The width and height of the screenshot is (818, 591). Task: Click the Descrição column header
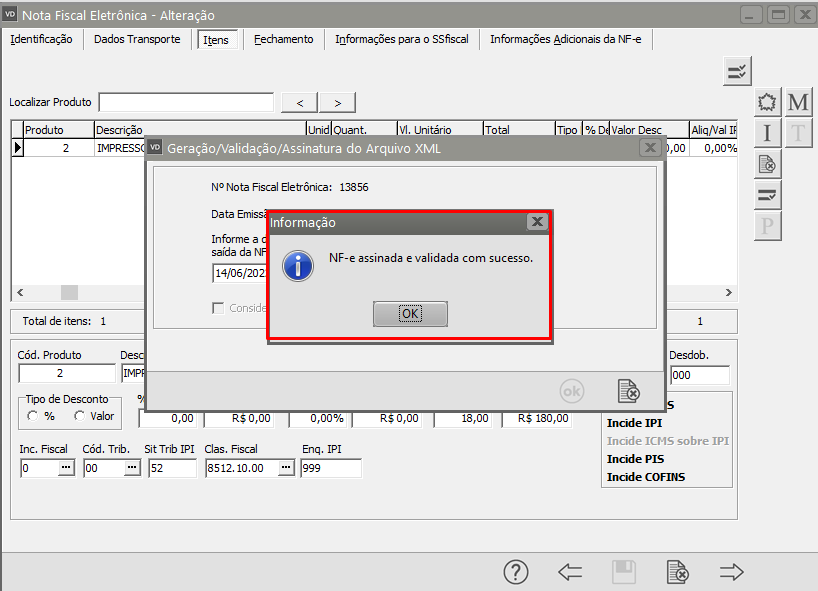[200, 129]
